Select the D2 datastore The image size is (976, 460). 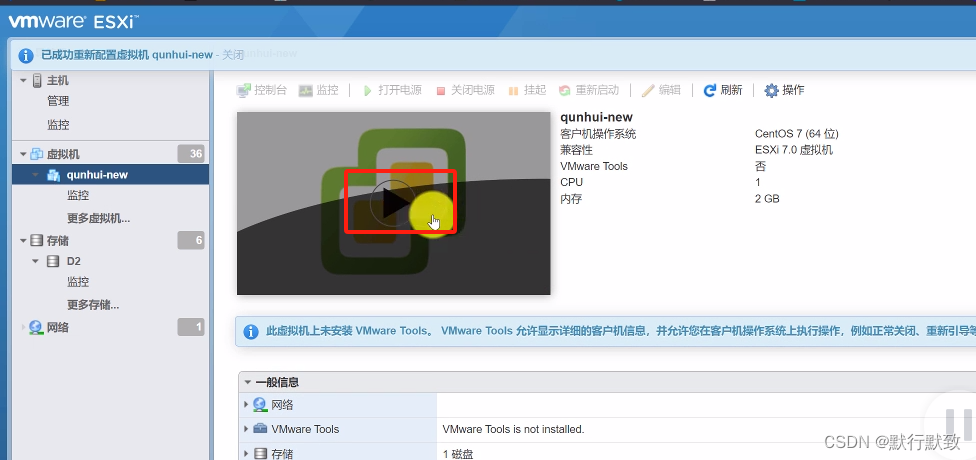pos(73,261)
